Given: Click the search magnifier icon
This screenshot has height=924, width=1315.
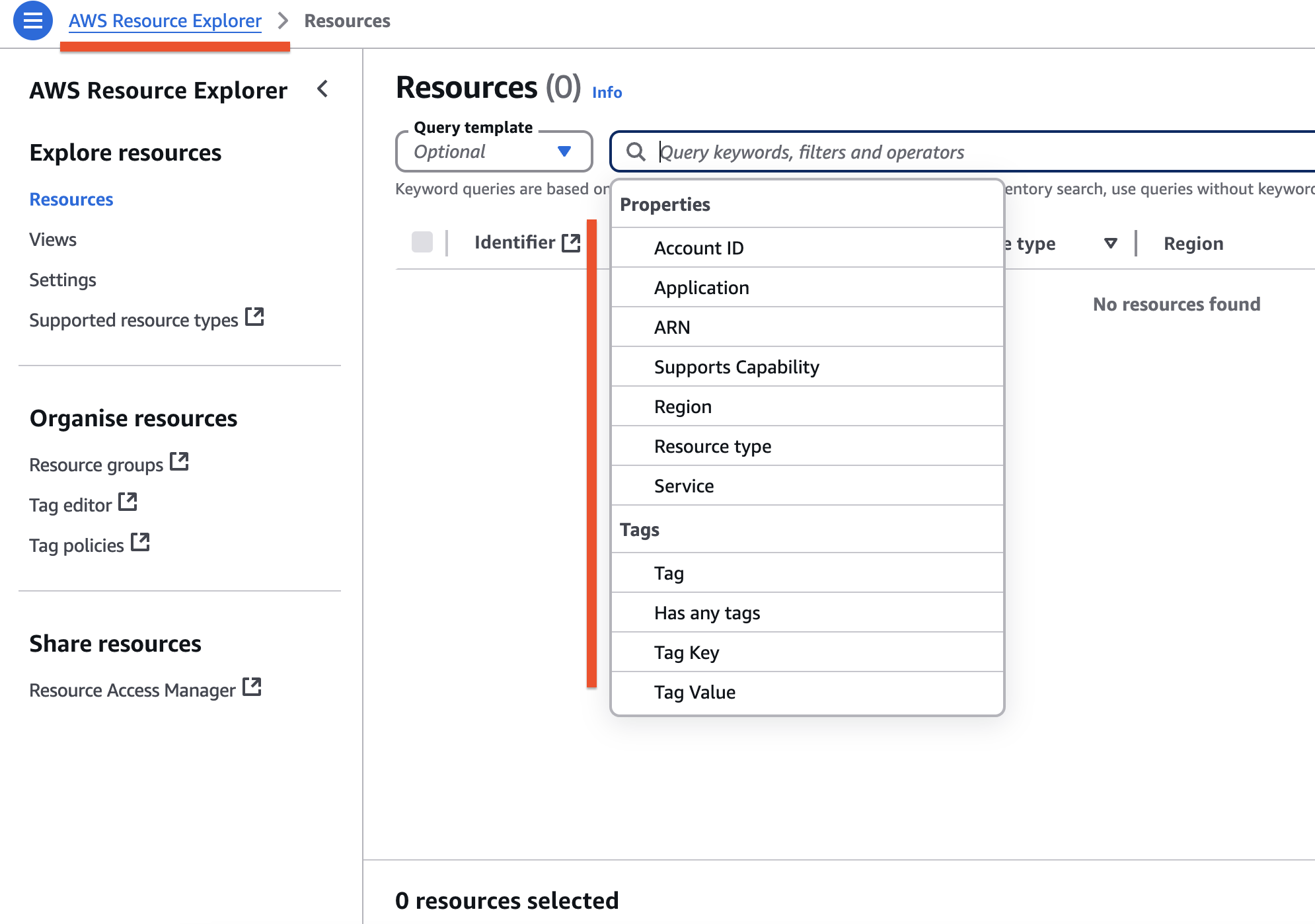Looking at the screenshot, I should pos(636,152).
